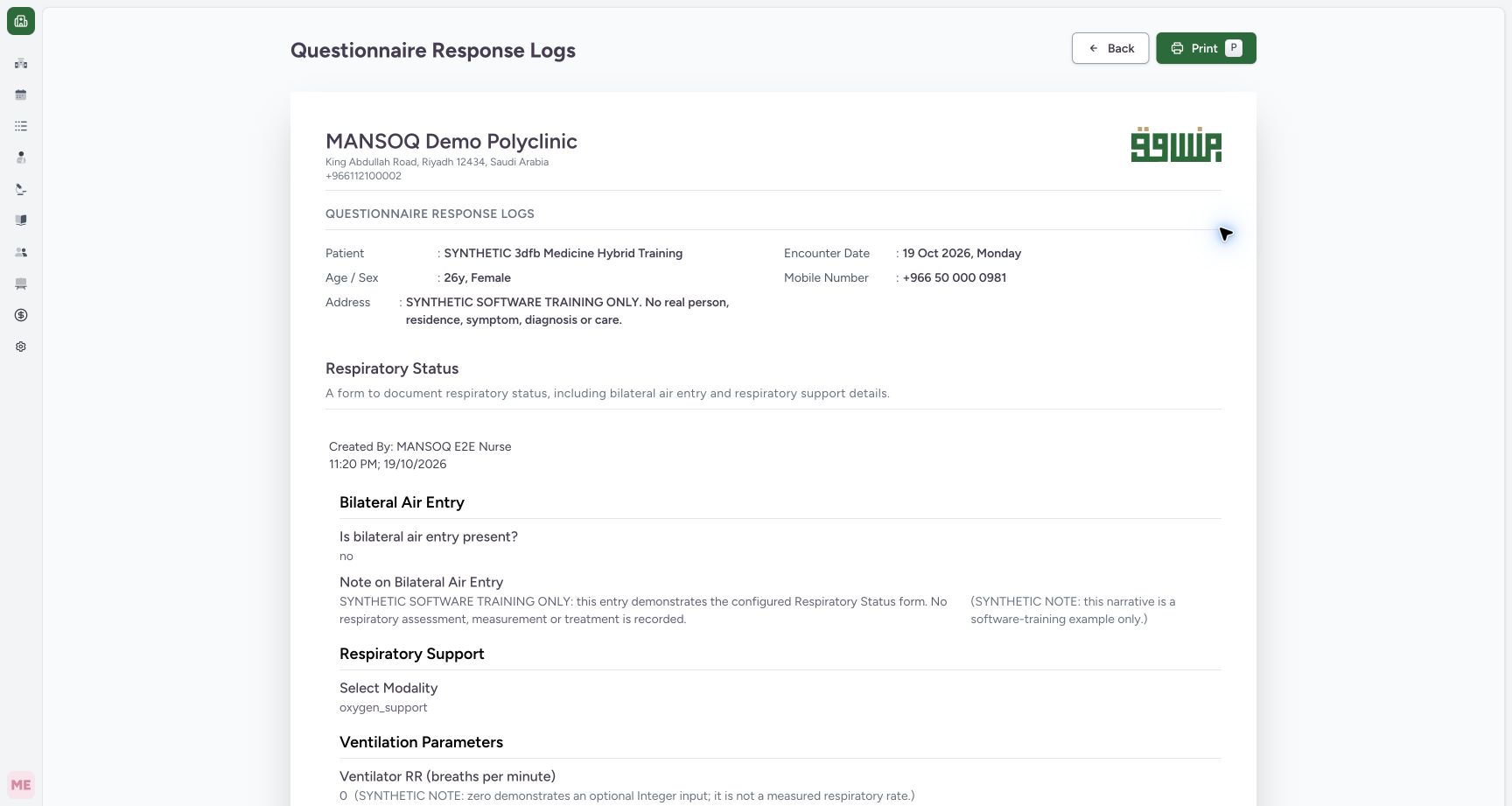The image size is (1512, 806).
Task: Open the open-book icon in sidebar
Action: (21, 221)
